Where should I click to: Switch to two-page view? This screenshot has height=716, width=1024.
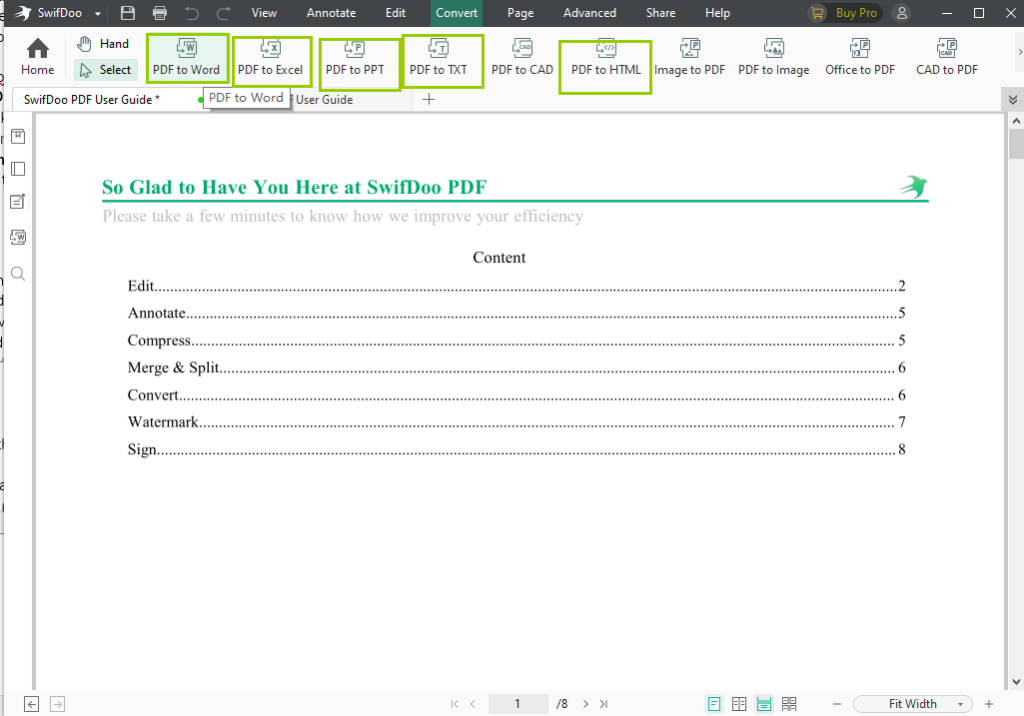(x=739, y=704)
